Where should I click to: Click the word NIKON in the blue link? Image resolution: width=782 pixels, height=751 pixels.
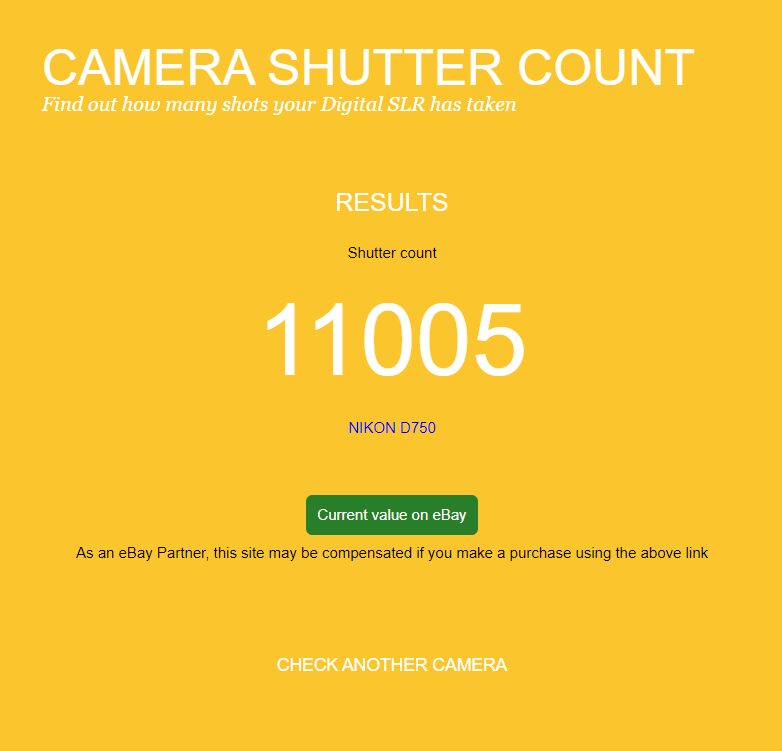click(372, 428)
